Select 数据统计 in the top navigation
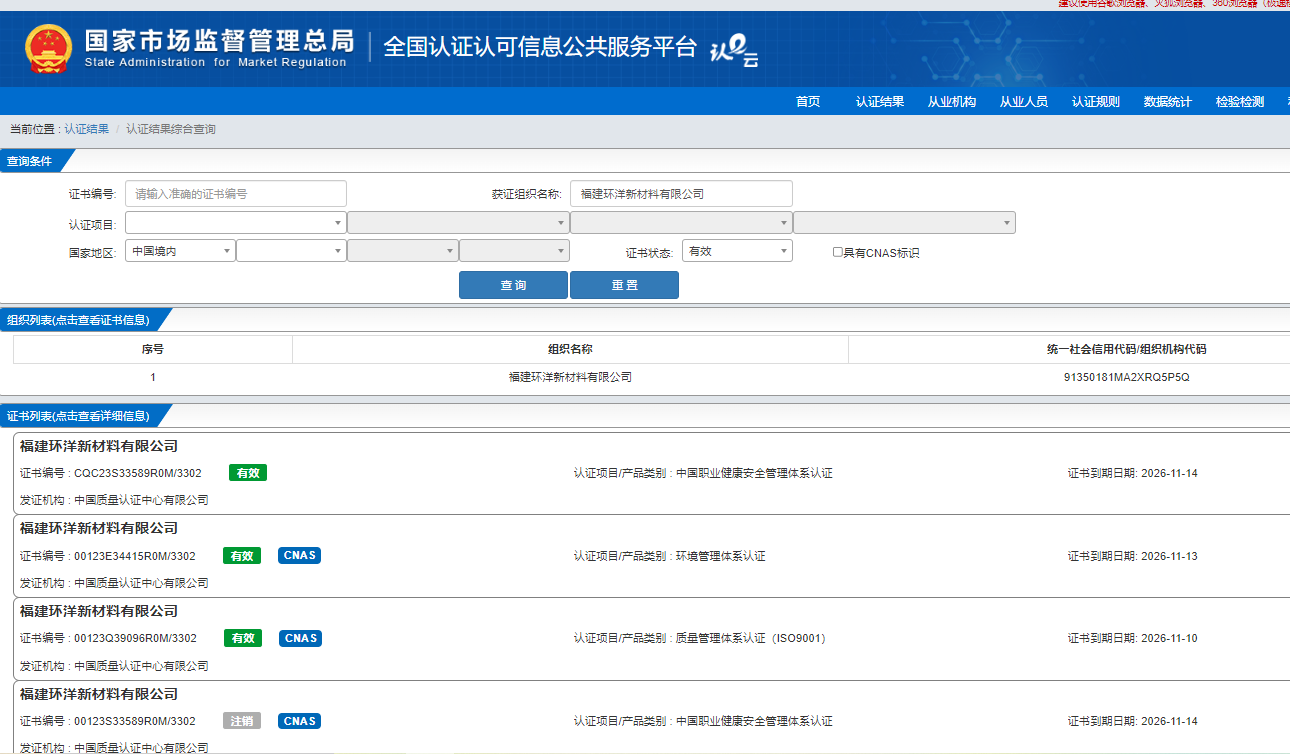This screenshot has width=1290, height=754. (1167, 102)
